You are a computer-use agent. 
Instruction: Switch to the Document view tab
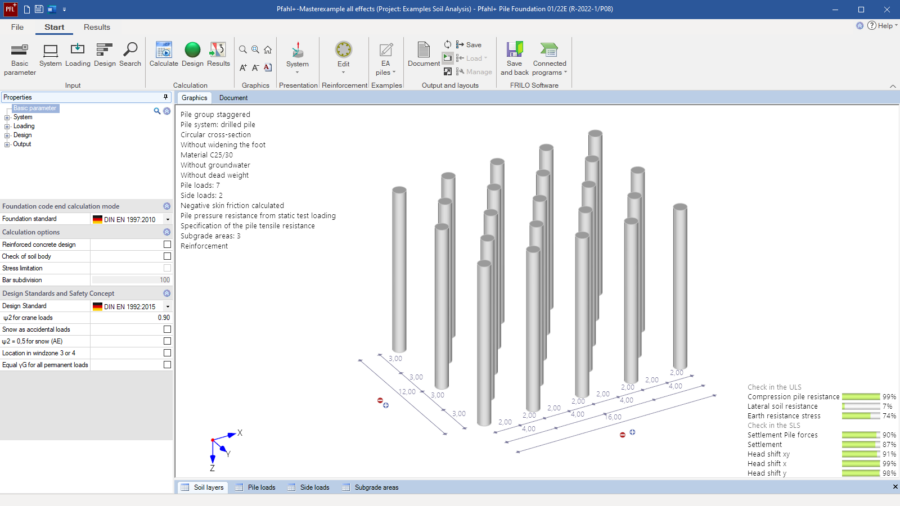tap(233, 98)
